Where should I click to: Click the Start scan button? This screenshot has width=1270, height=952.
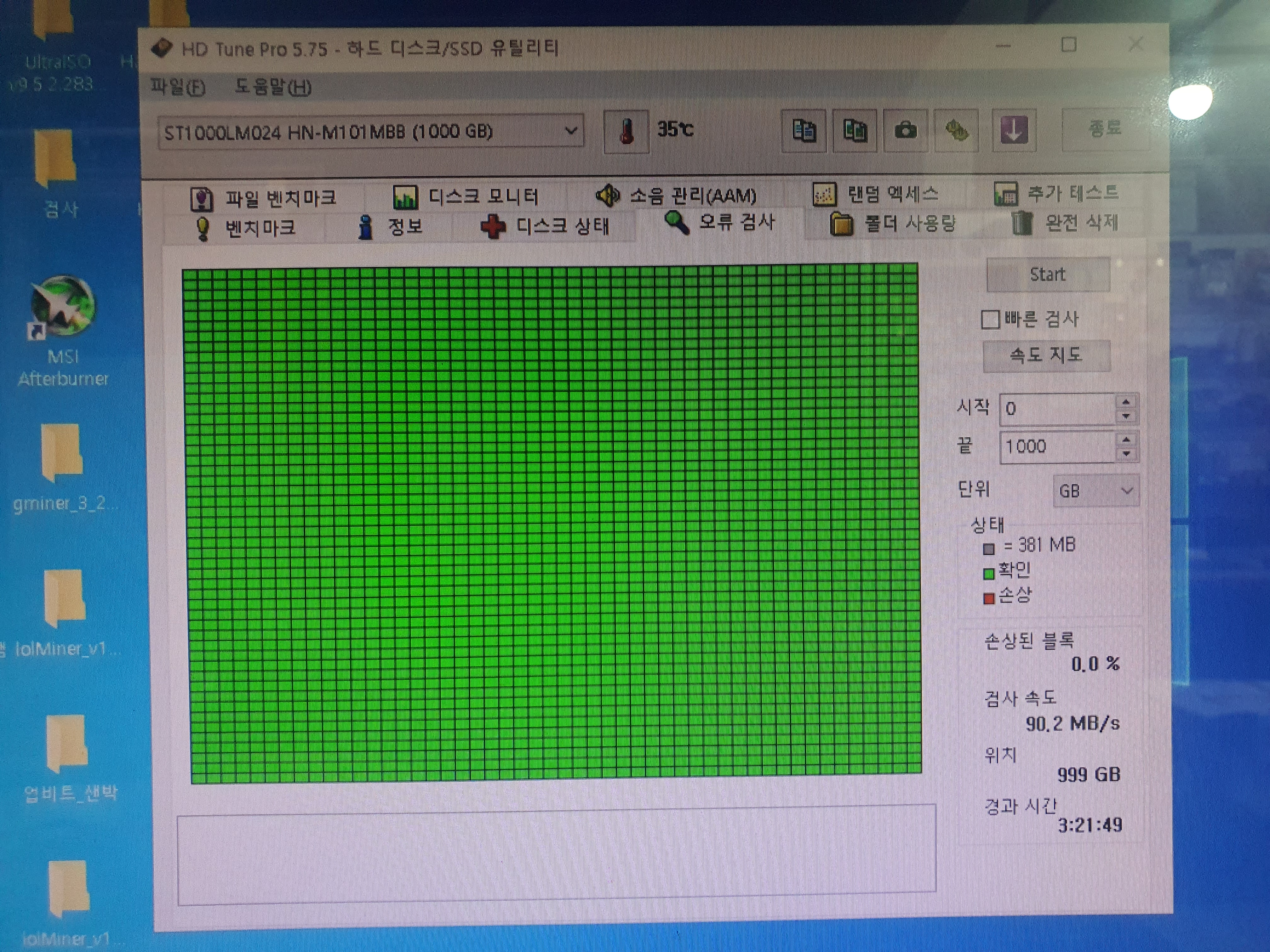[x=1048, y=274]
